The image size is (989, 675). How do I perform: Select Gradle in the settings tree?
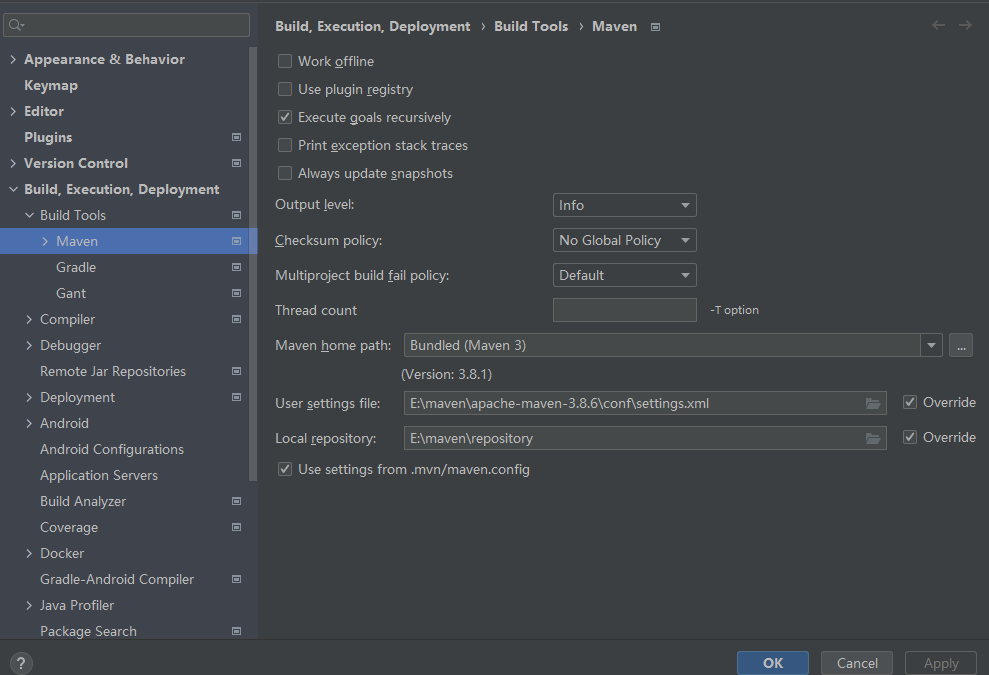[76, 267]
